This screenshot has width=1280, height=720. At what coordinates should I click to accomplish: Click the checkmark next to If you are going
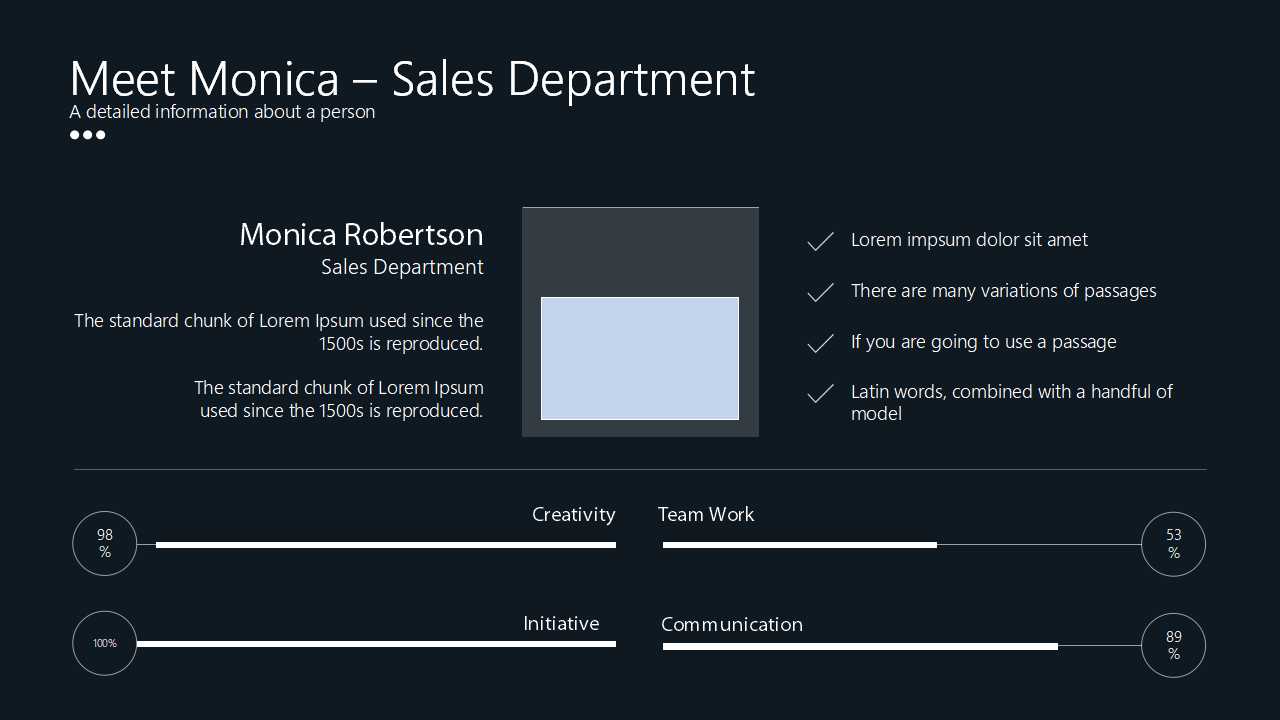pyautogui.click(x=820, y=343)
